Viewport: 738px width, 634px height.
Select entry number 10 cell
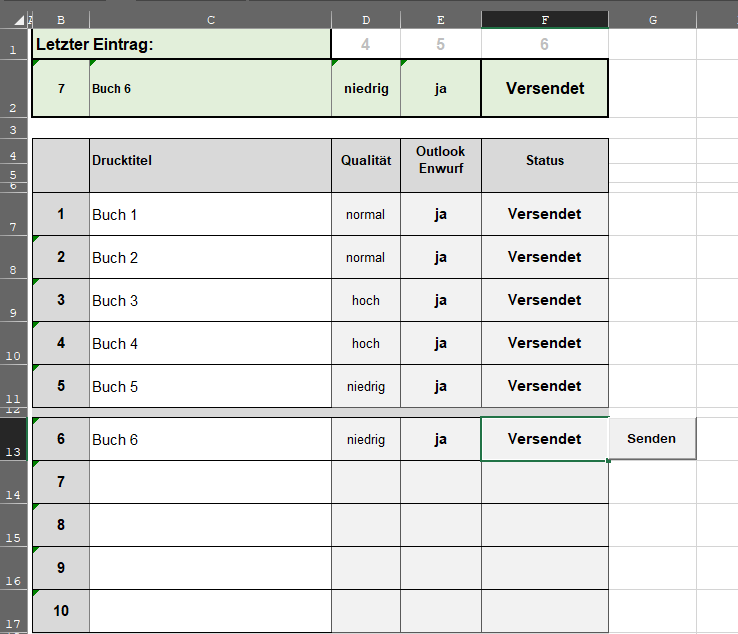tap(61, 611)
